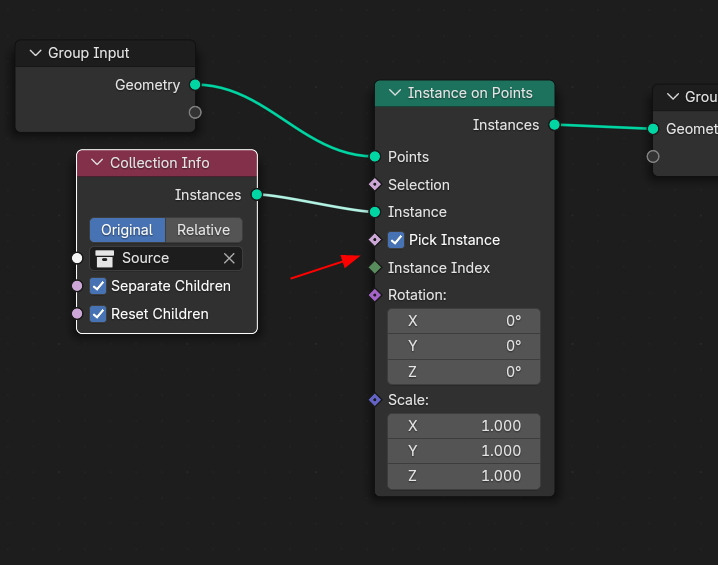Click the Rotation X field
This screenshot has width=718, height=565.
tap(464, 321)
